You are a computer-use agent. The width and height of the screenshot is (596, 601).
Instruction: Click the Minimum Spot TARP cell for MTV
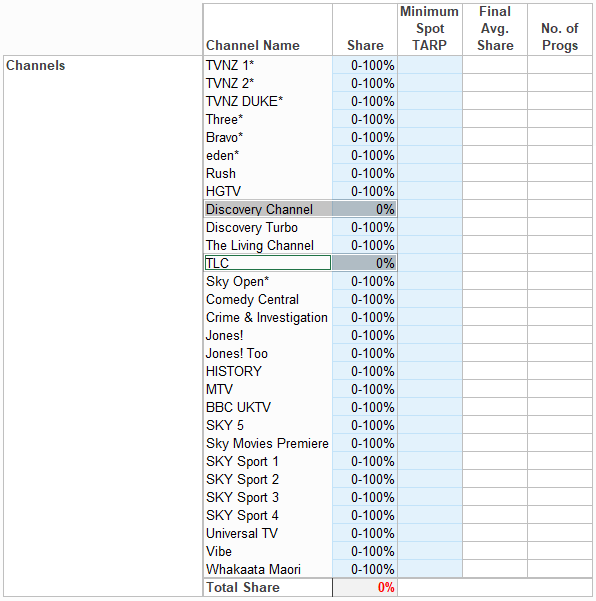pyautogui.click(x=430, y=389)
